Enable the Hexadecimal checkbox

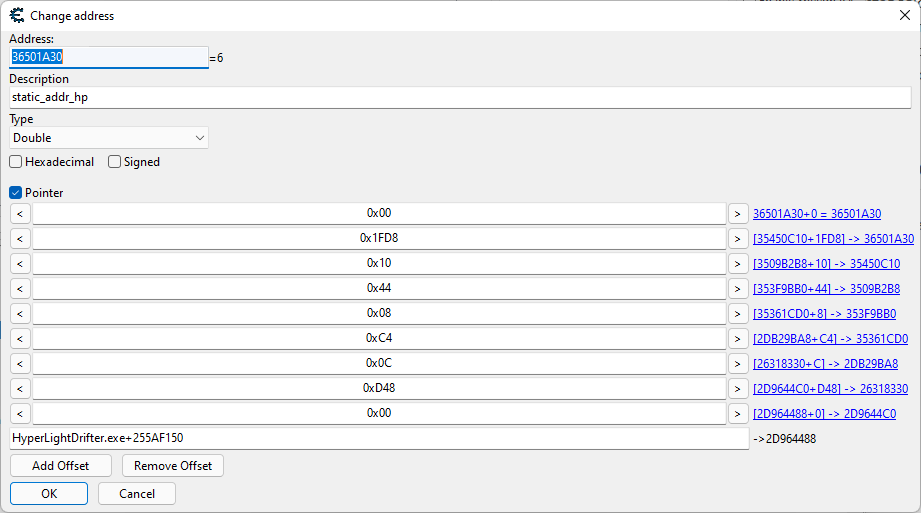[x=16, y=162]
